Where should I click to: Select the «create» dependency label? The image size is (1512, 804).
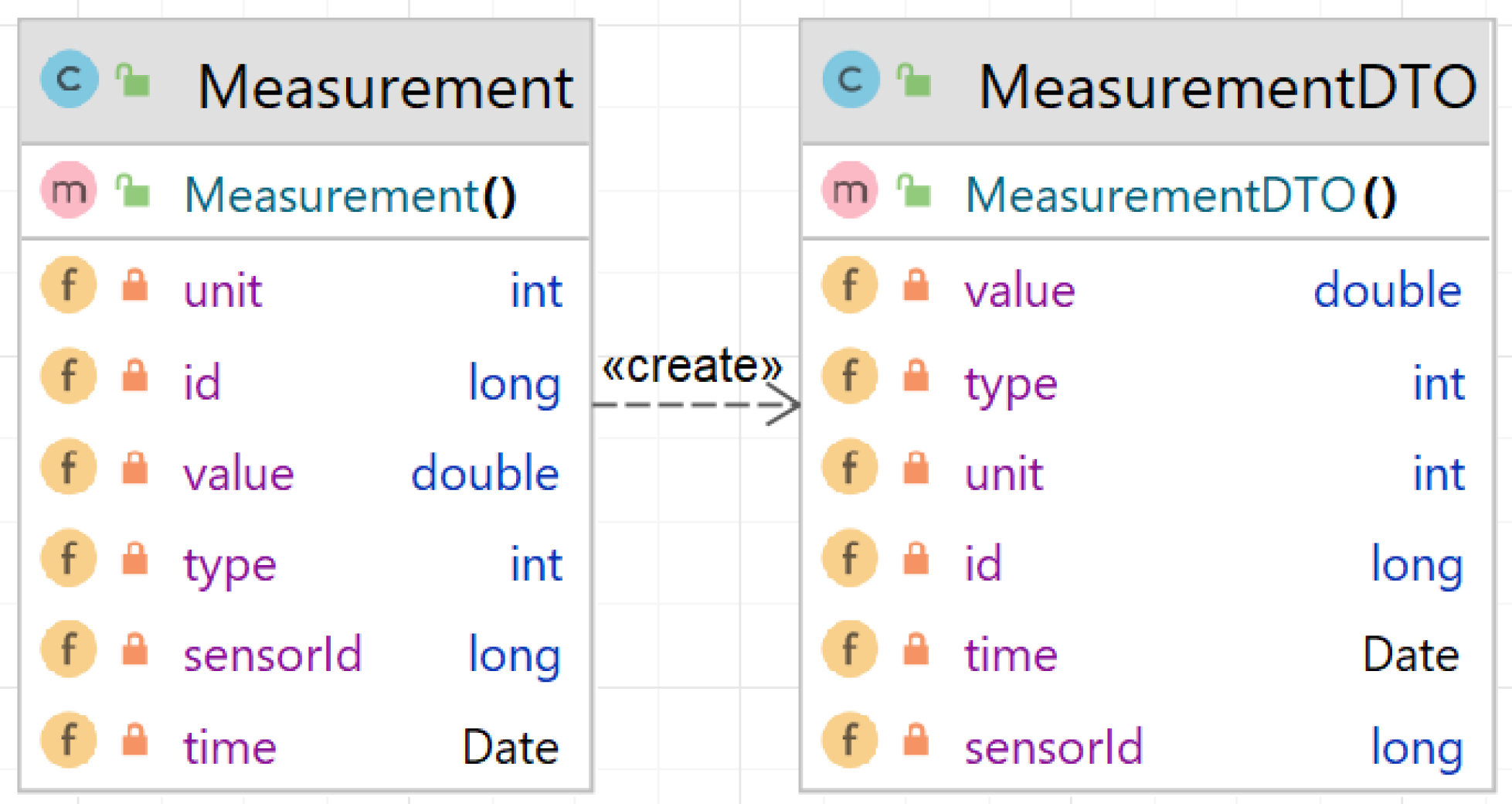[692, 366]
